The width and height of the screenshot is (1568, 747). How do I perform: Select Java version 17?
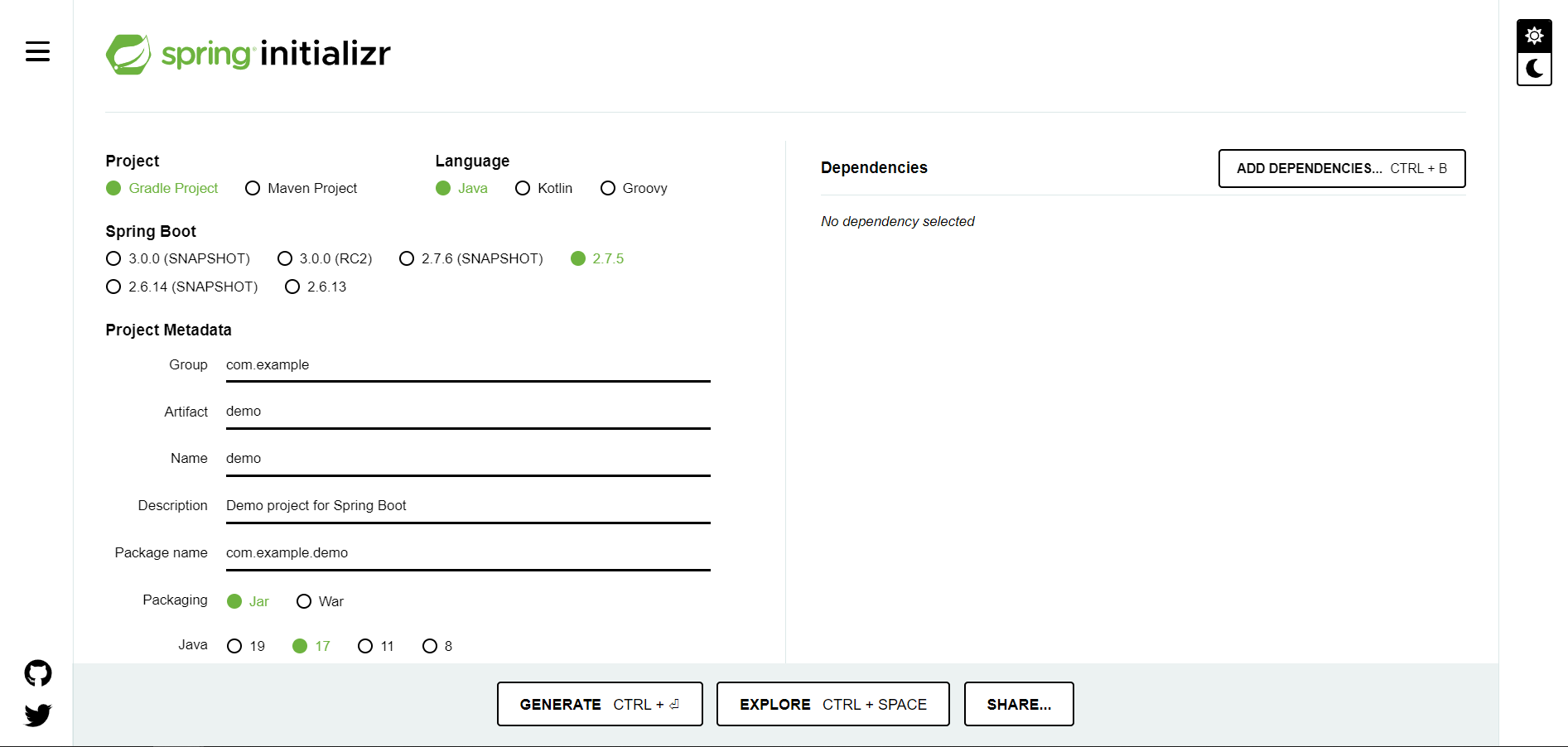(311, 646)
